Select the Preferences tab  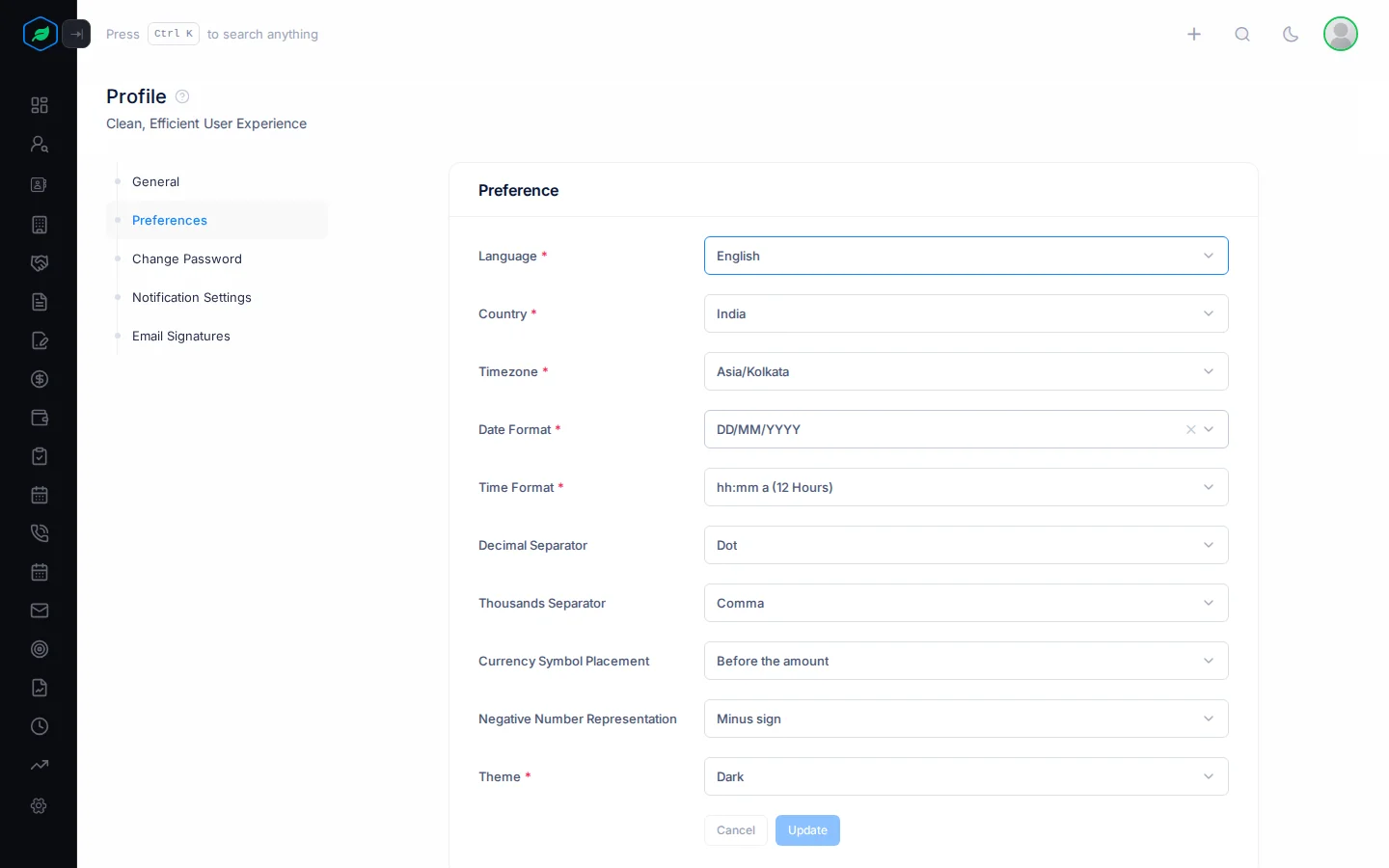coord(217,220)
